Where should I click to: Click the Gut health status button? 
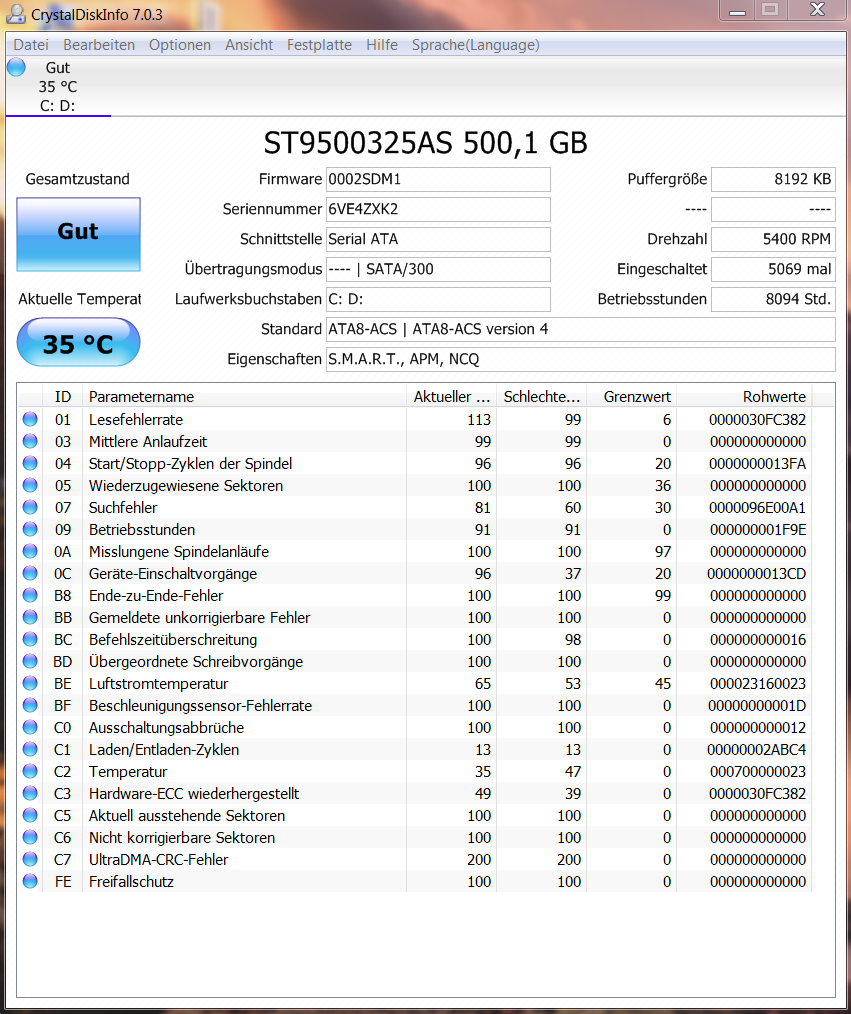78,234
